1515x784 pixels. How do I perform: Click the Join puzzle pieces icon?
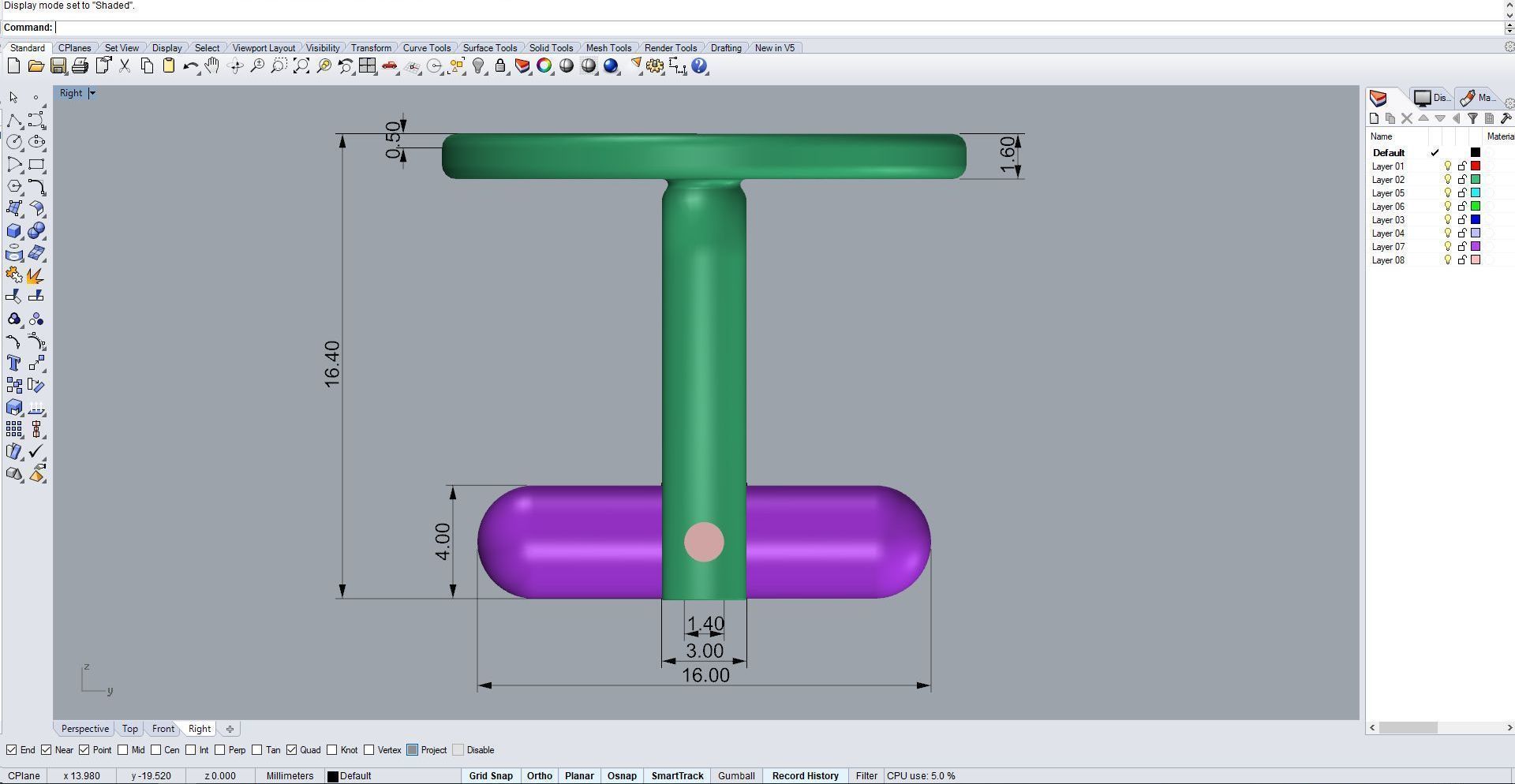point(14,275)
